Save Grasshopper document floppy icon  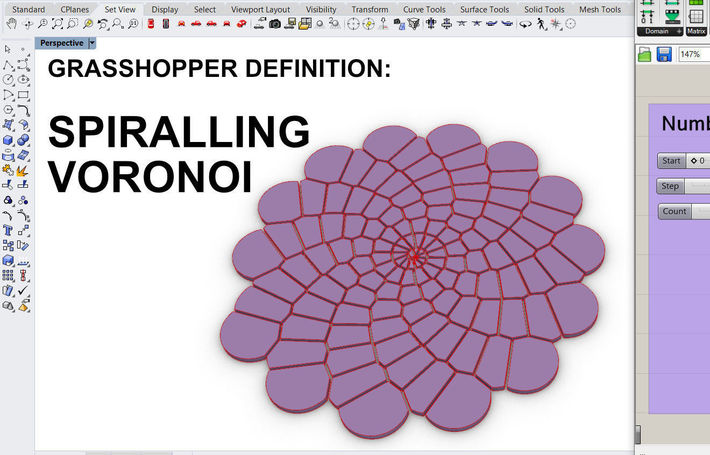tap(664, 55)
